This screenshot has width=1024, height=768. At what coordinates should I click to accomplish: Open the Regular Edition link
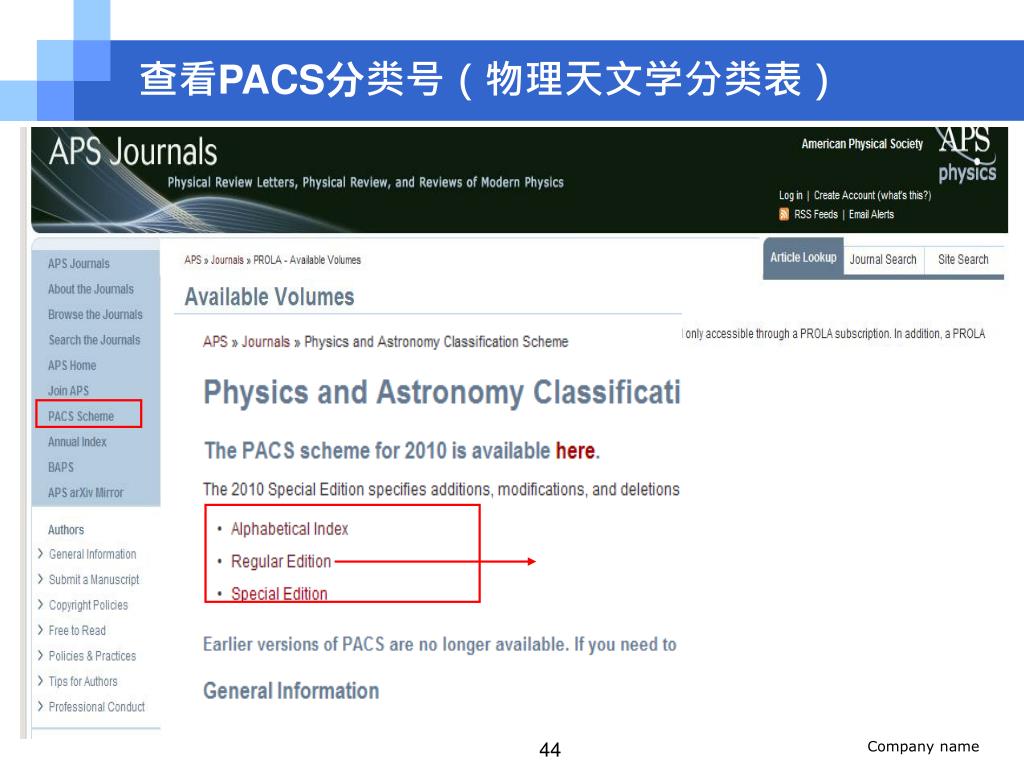(281, 562)
